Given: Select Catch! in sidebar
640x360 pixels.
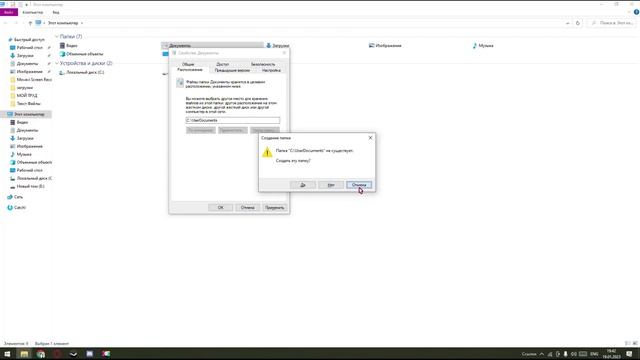Looking at the screenshot, I should click(x=16, y=207).
